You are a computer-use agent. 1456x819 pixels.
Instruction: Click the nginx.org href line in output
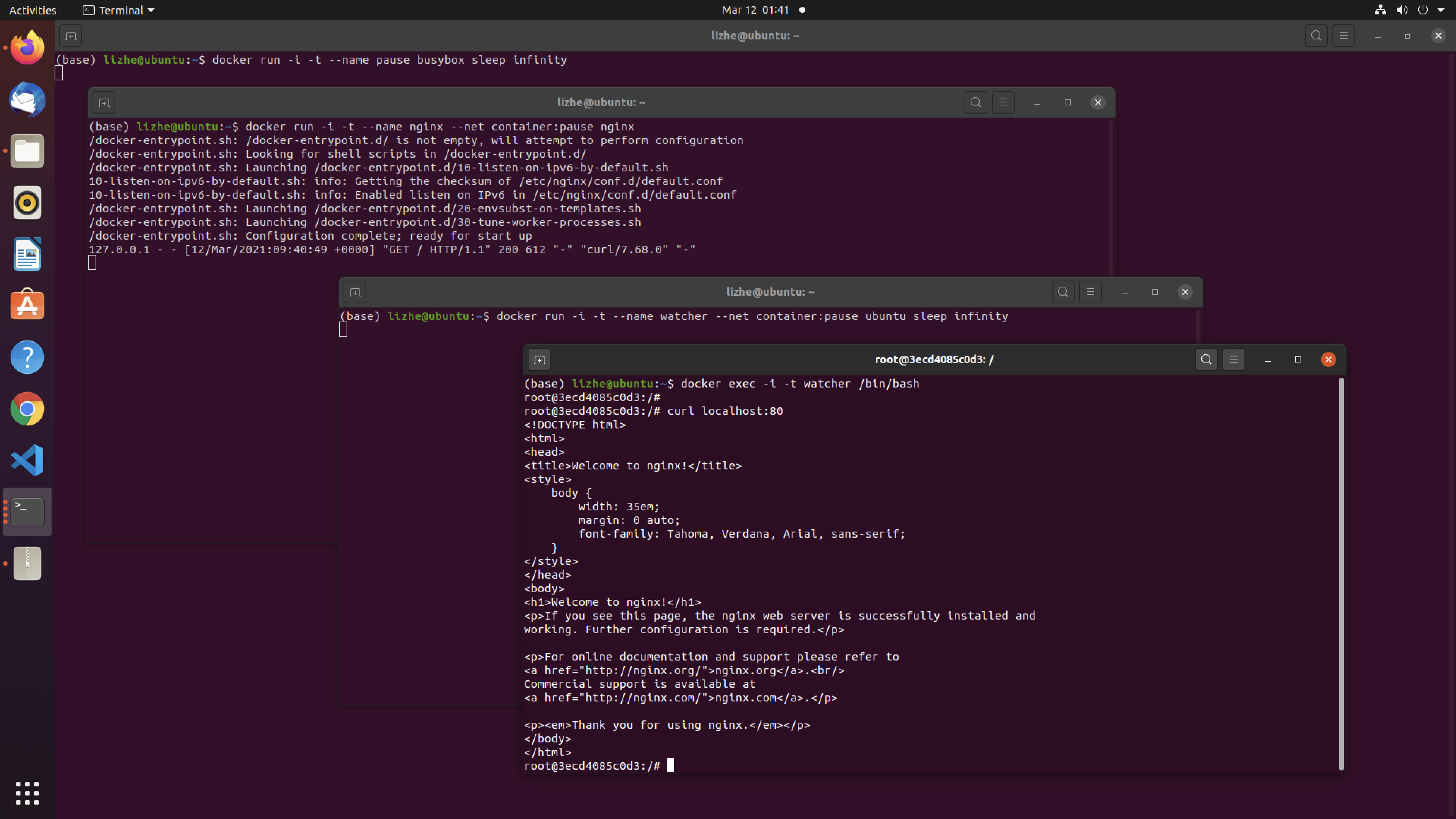pos(684,670)
